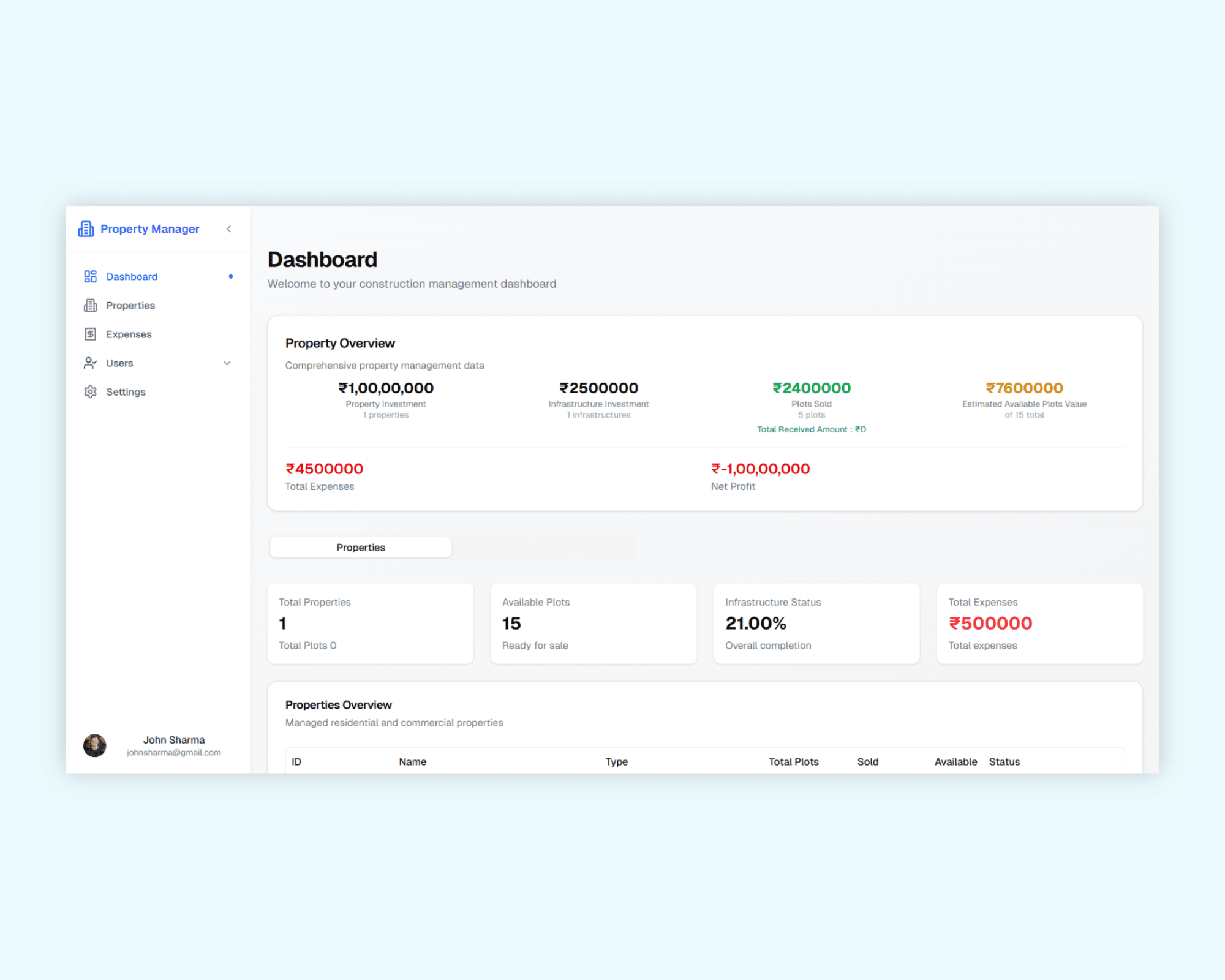1225x980 pixels.
Task: Click John Sharma's profile avatar
Action: (95, 745)
